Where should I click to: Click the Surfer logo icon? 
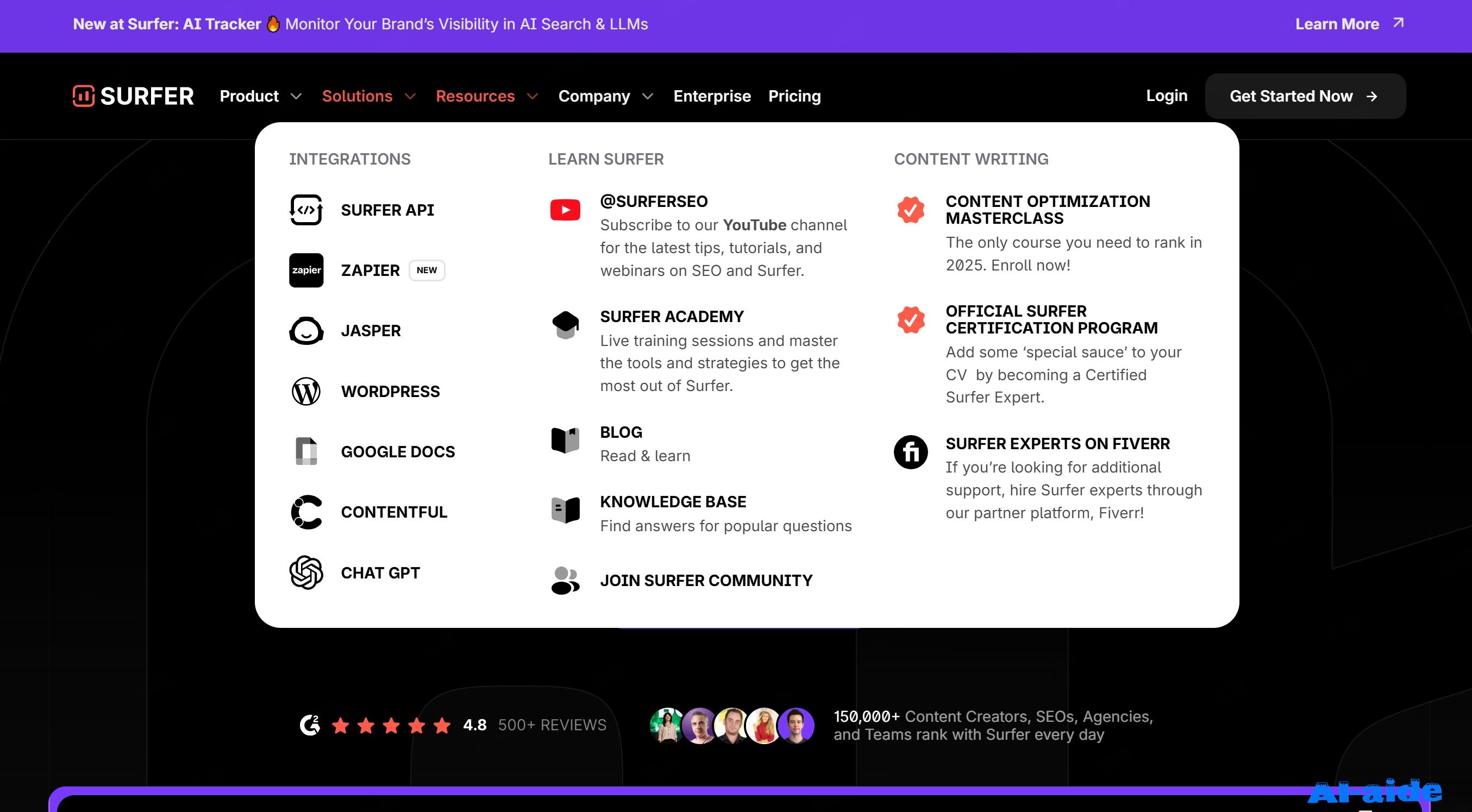point(84,96)
